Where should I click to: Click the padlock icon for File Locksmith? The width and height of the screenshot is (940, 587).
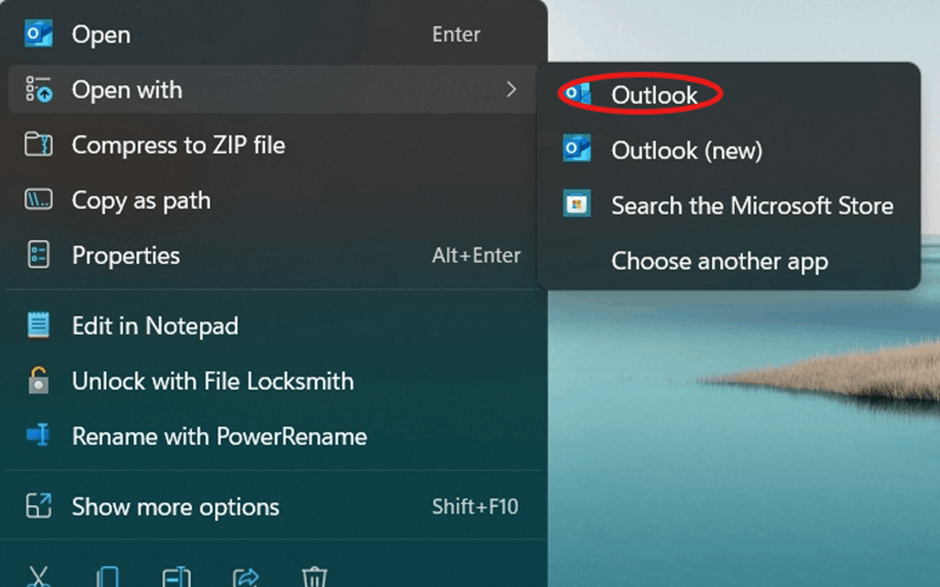pyautogui.click(x=37, y=381)
